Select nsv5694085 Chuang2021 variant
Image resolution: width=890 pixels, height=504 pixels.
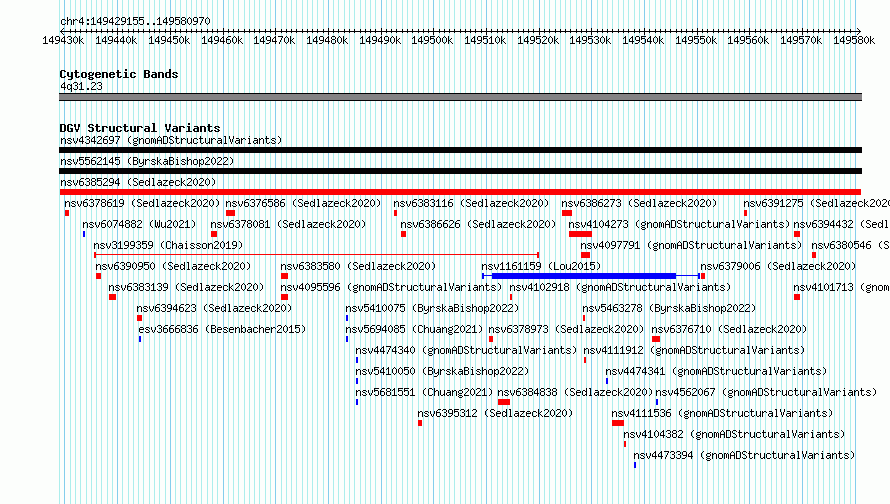pos(414,329)
